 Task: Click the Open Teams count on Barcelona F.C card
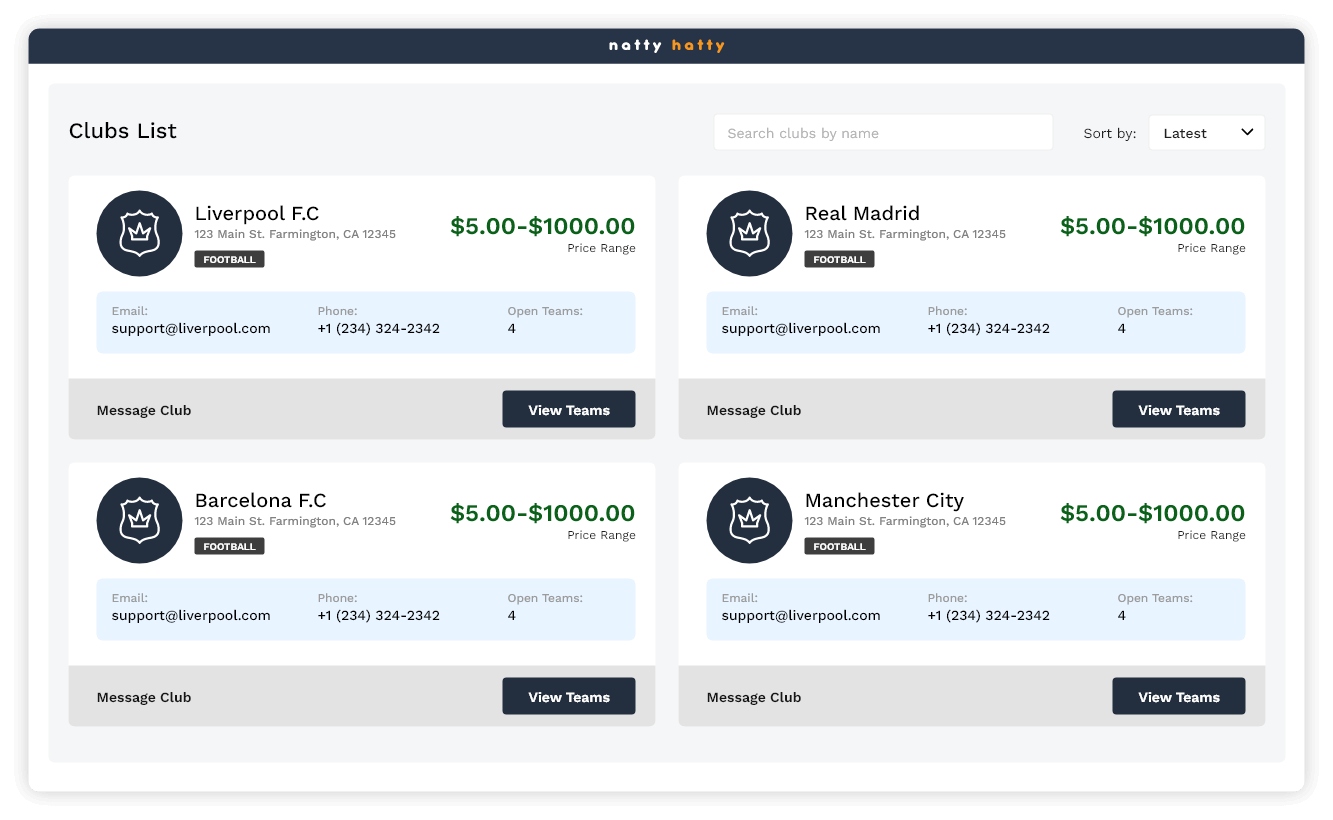pos(511,615)
